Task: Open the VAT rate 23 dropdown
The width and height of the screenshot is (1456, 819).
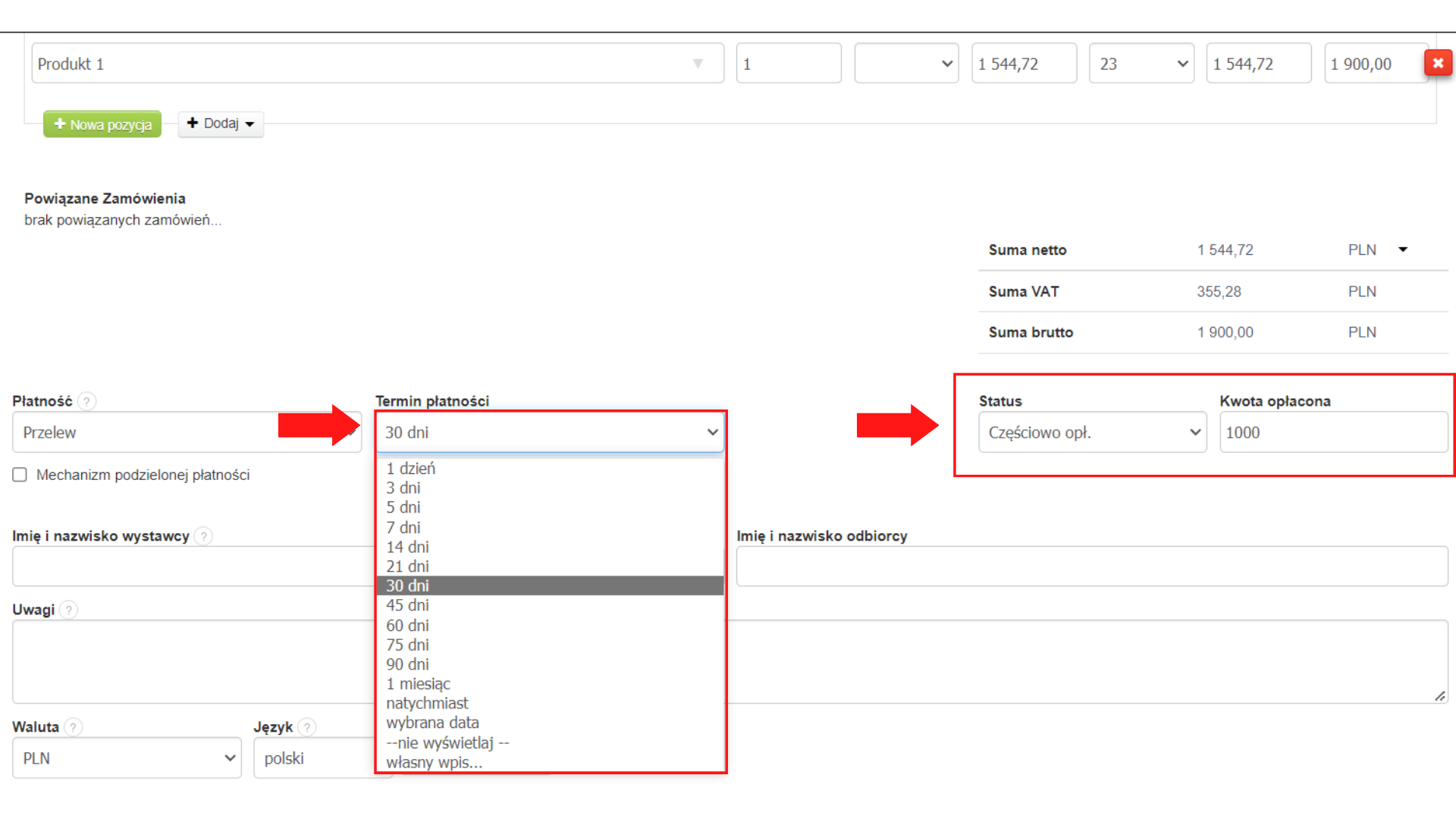Action: coord(1141,63)
